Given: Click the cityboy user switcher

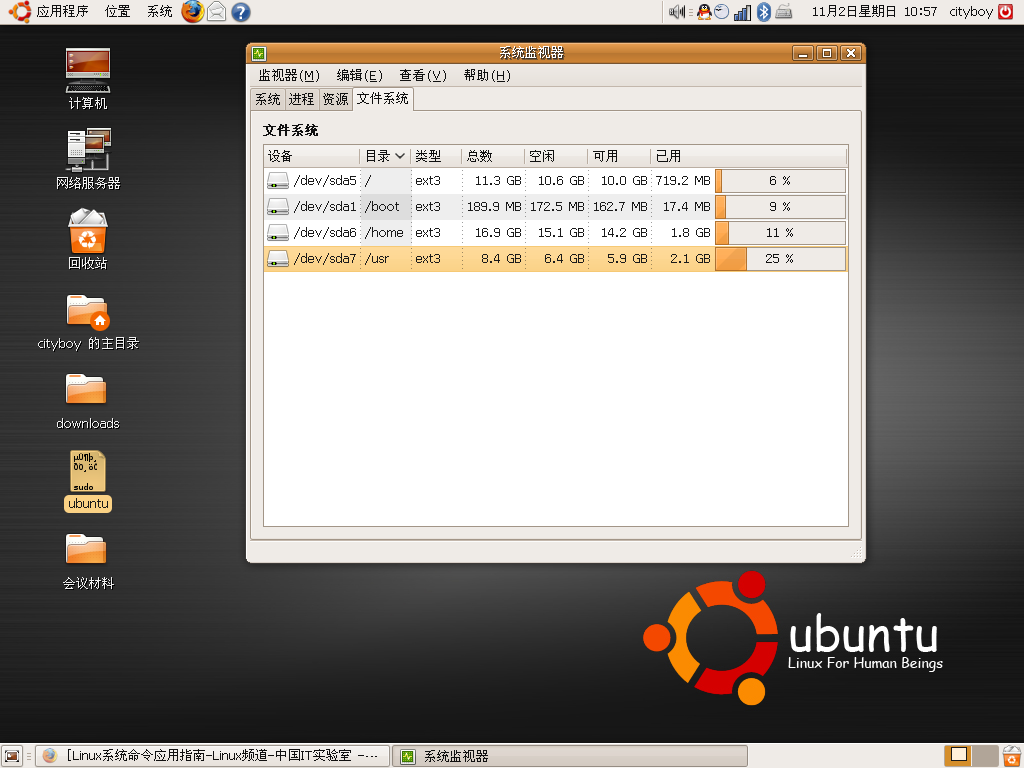Looking at the screenshot, I should pyautogui.click(x=970, y=12).
